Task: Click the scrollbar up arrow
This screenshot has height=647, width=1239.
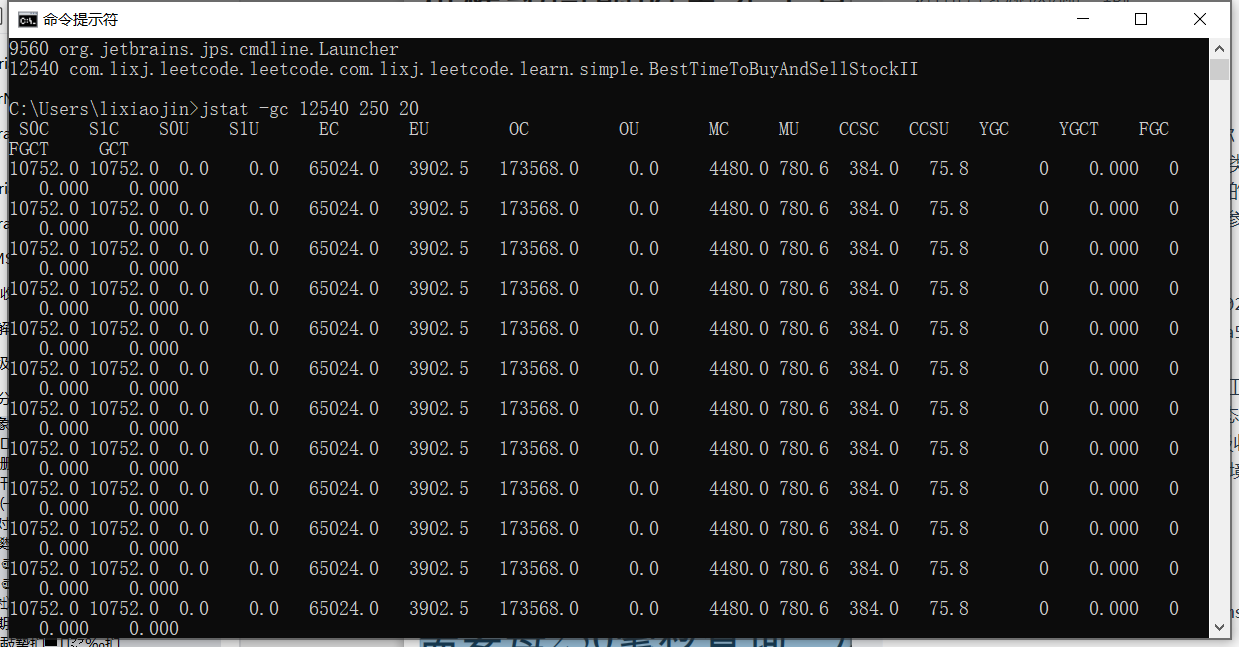Action: pos(1219,48)
